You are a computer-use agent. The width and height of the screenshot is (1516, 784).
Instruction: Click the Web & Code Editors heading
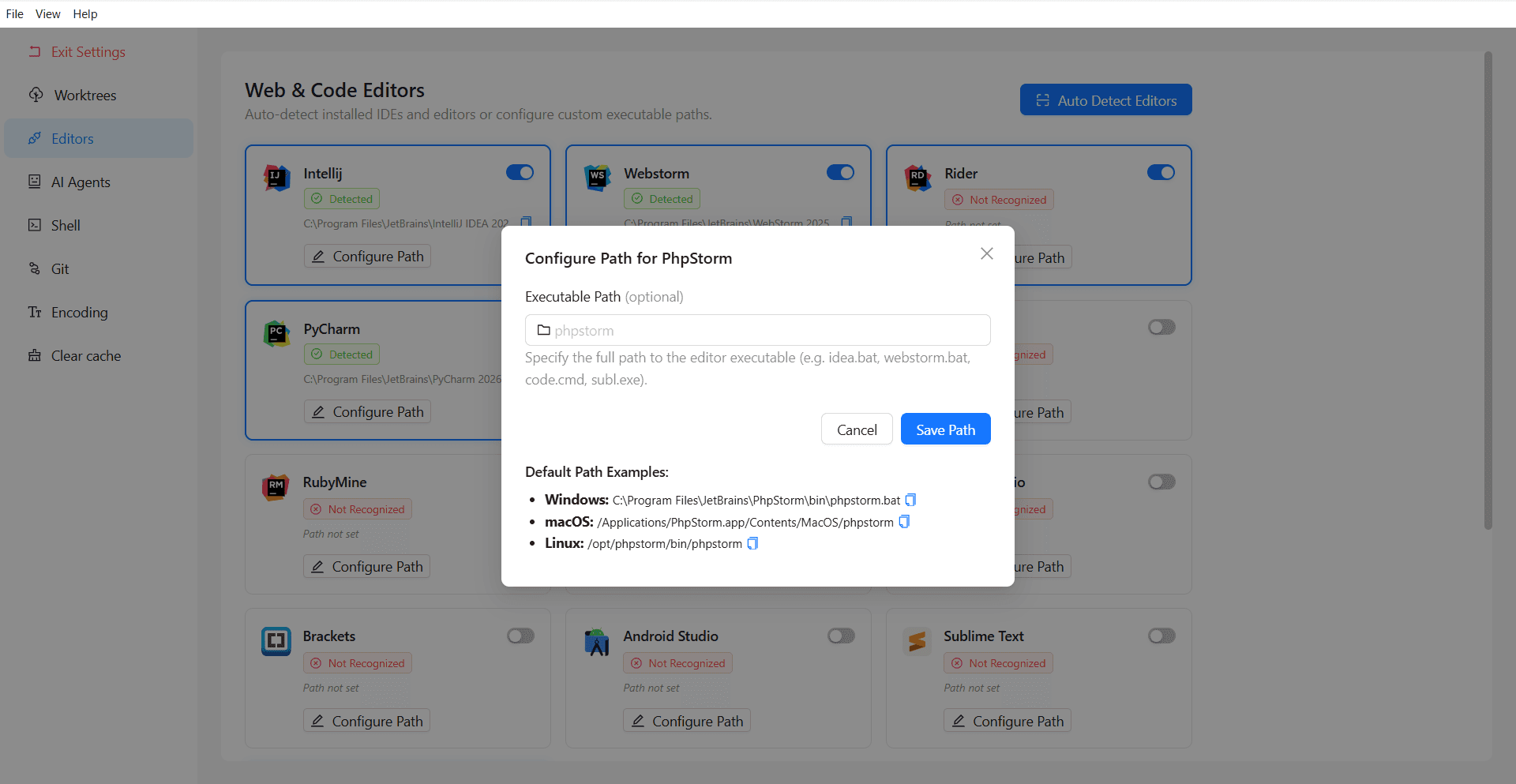point(335,90)
